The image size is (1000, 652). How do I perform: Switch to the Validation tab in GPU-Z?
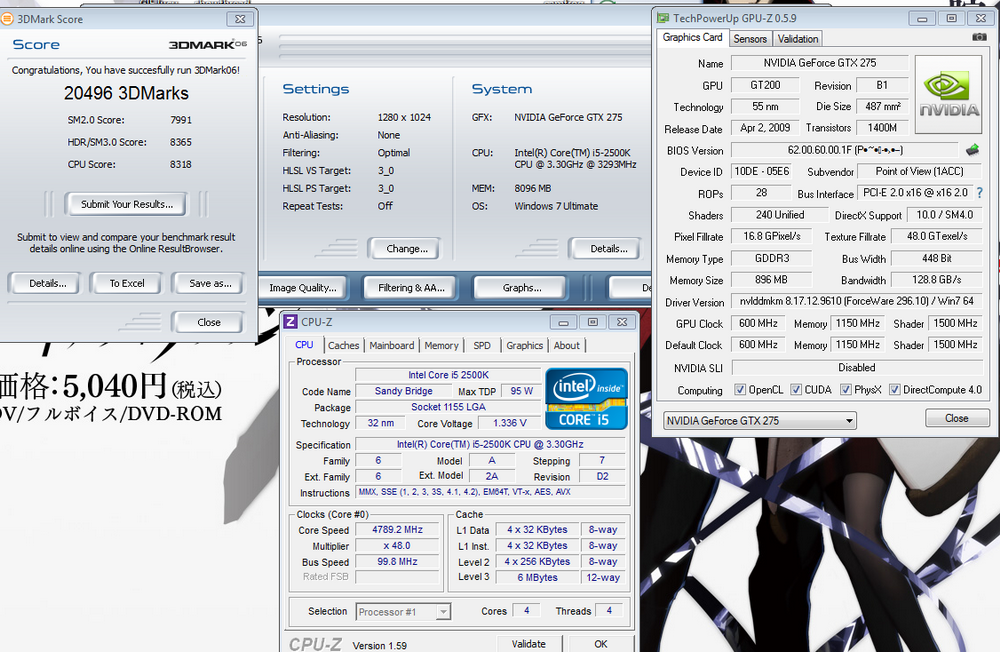[x=797, y=39]
